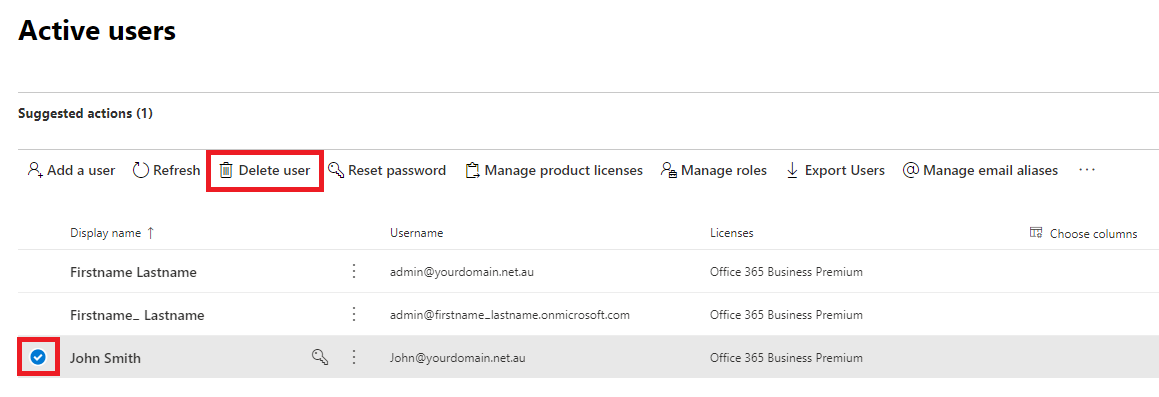Viewport: 1159px width, 397px height.
Task: Click the Manage email aliases @ icon
Action: (x=911, y=170)
